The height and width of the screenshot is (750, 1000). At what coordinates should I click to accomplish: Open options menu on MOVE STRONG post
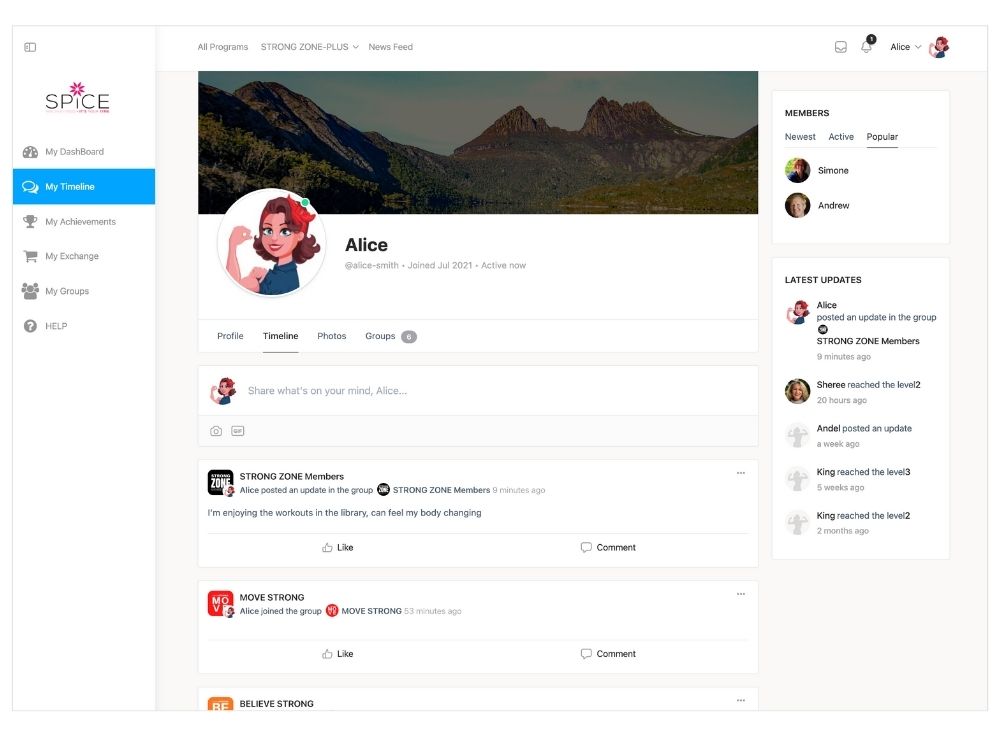click(741, 594)
